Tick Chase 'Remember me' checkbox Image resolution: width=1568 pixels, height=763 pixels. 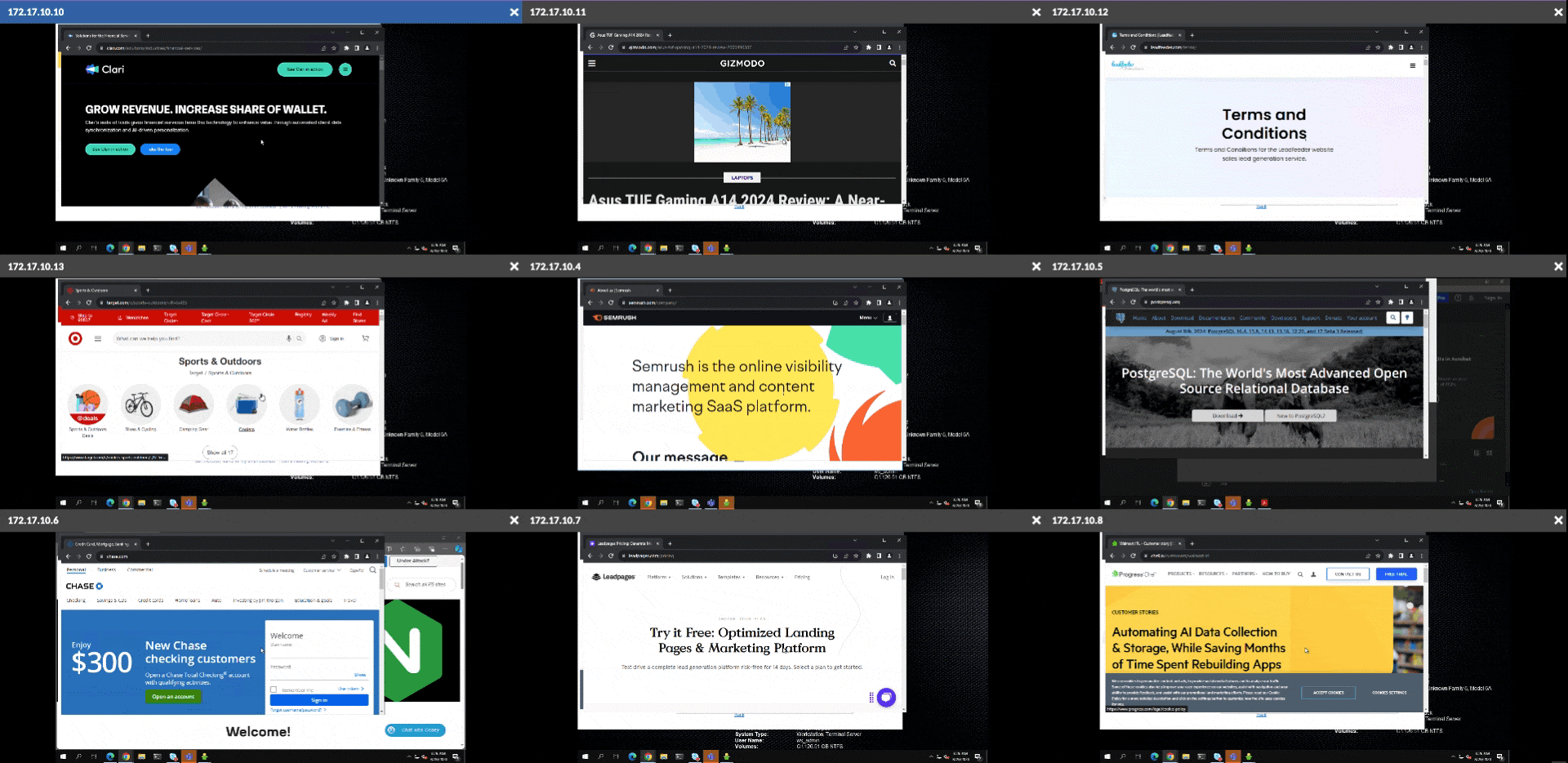274,689
